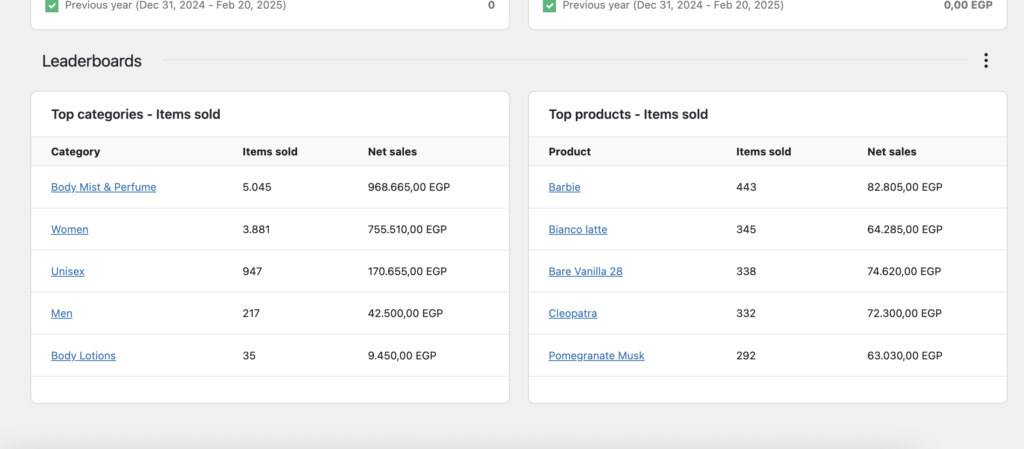Select the Cleopatra product link
Screen dimensions: 1024x449
pyautogui.click(x=572, y=313)
